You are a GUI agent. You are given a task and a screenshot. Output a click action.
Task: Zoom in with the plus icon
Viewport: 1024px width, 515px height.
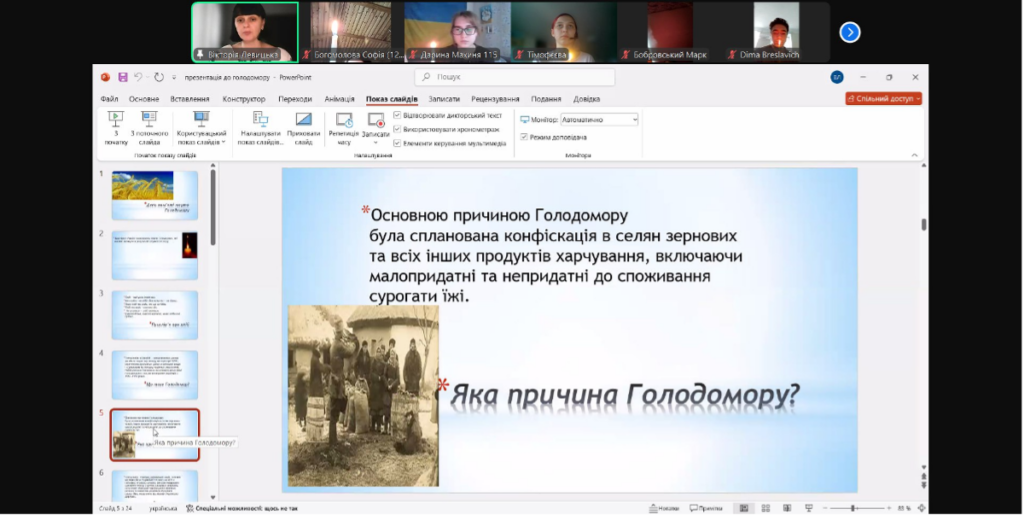tap(888, 508)
